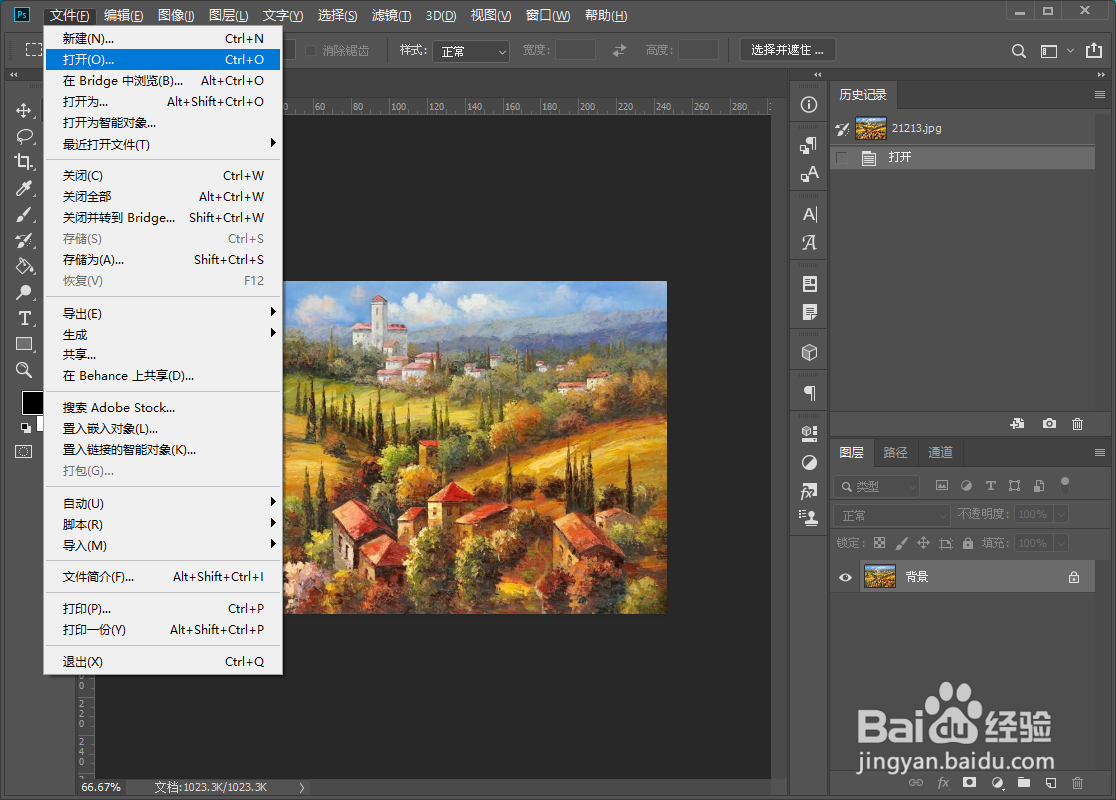This screenshot has height=800, width=1116.
Task: Toggle Quick Mask mode icon
Action: [23, 452]
